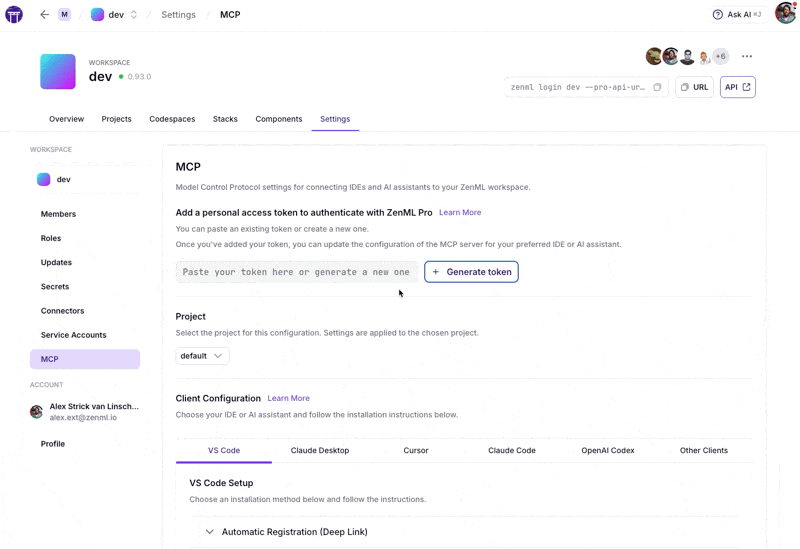Open the Settings breadcrumb
The height and width of the screenshot is (549, 800).
[178, 15]
